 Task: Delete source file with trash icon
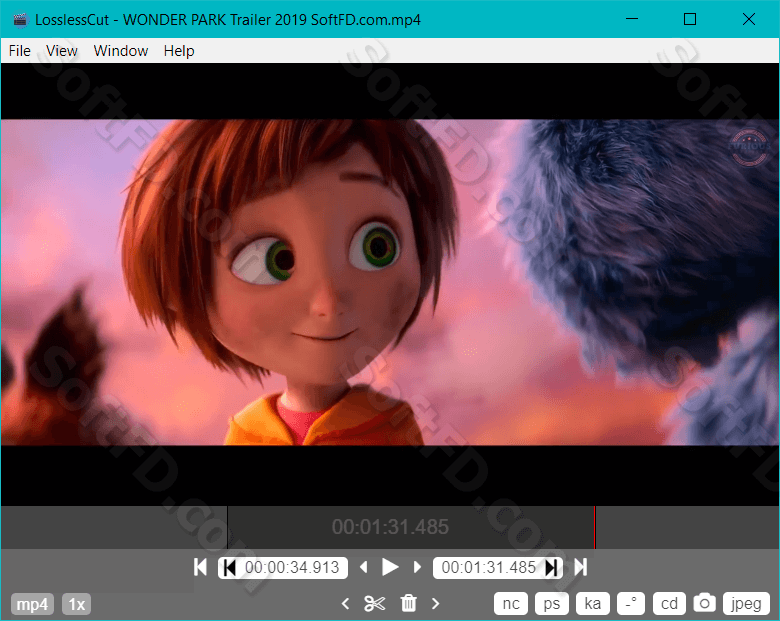tap(408, 603)
